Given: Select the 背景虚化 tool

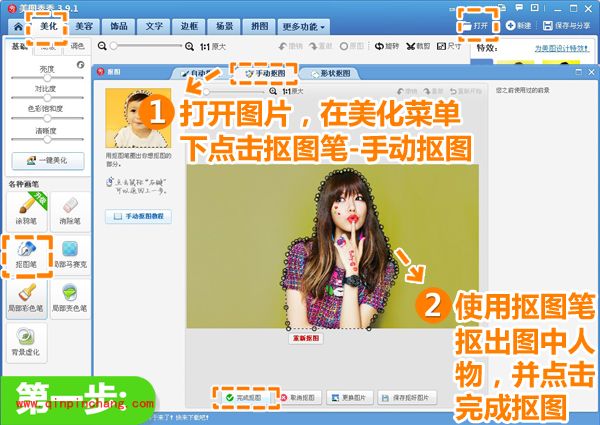Looking at the screenshot, I should (x=26, y=342).
